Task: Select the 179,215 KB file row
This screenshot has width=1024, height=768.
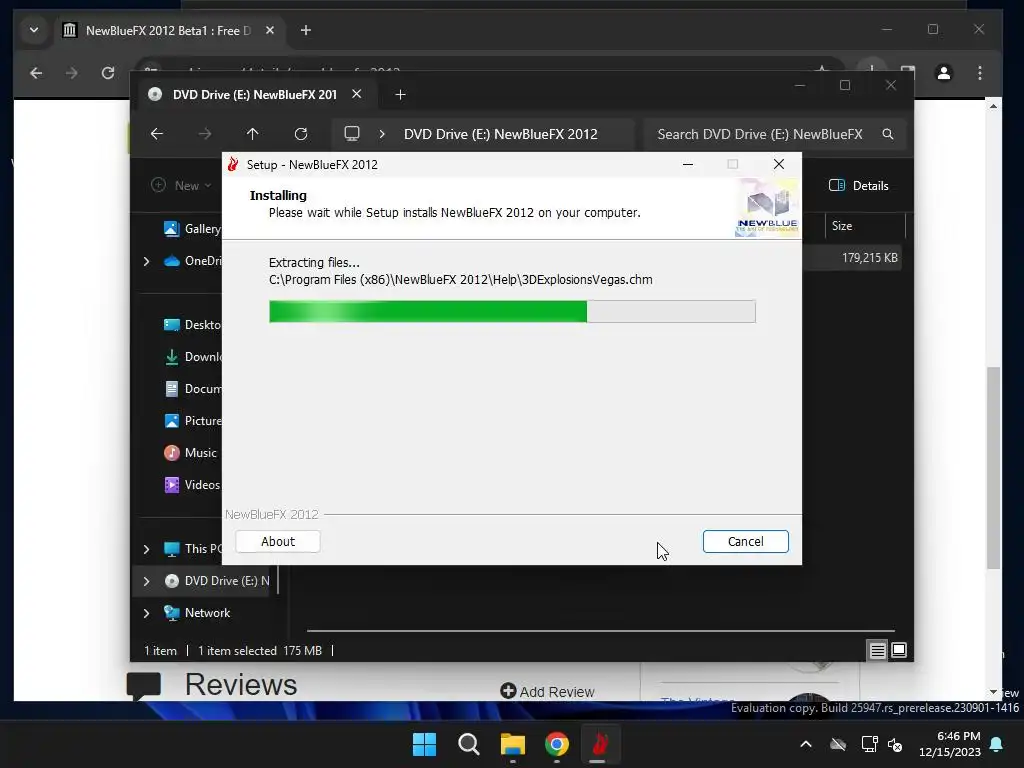Action: (852, 258)
